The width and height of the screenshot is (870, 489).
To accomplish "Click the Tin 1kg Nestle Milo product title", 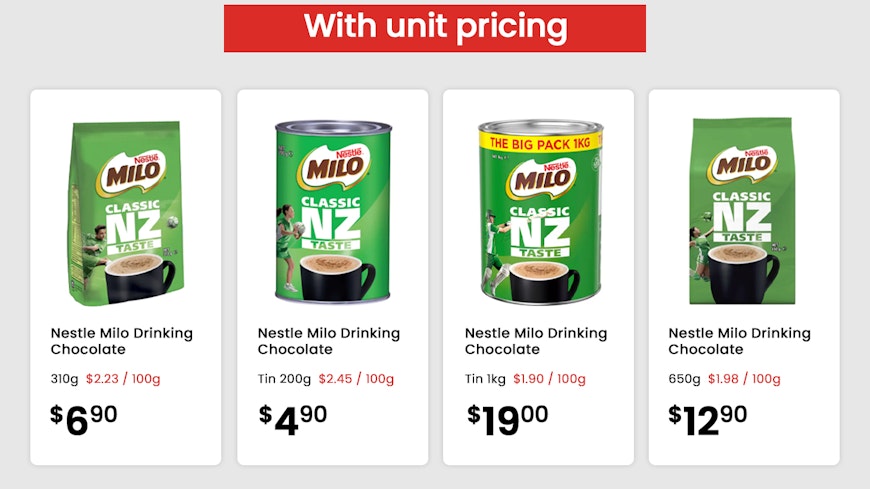I will [x=535, y=341].
